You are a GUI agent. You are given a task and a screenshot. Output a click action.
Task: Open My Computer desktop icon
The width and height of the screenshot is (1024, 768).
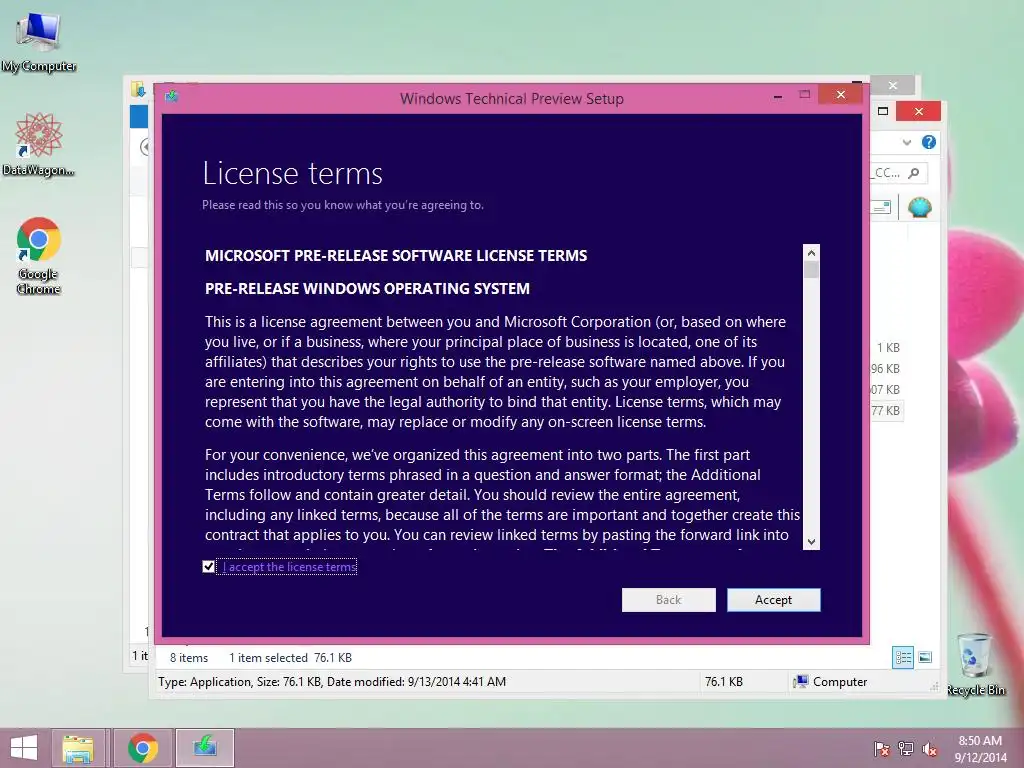tap(38, 42)
